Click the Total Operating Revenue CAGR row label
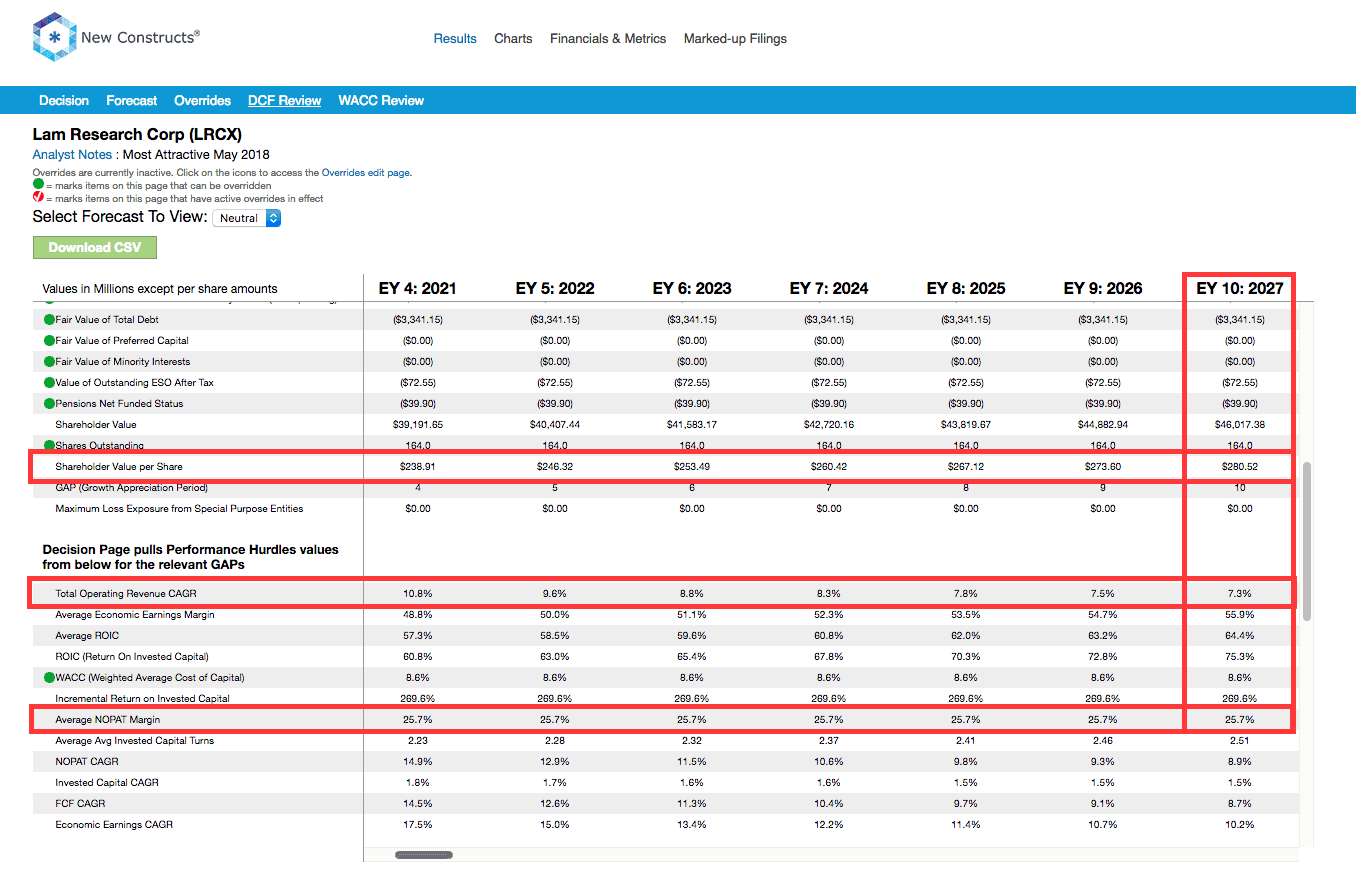 pyautogui.click(x=126, y=594)
